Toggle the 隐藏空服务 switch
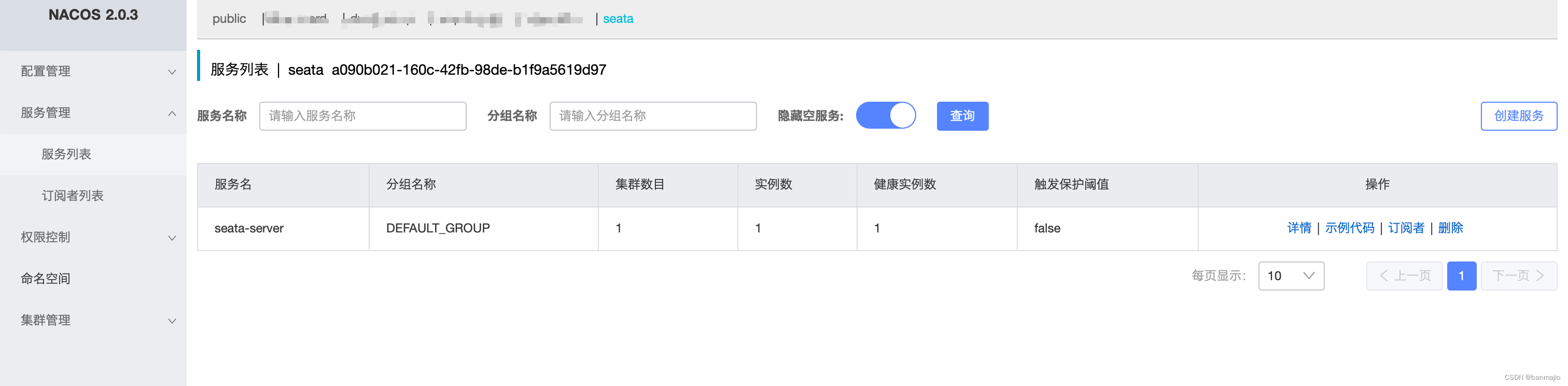1568x386 pixels. tap(886, 116)
